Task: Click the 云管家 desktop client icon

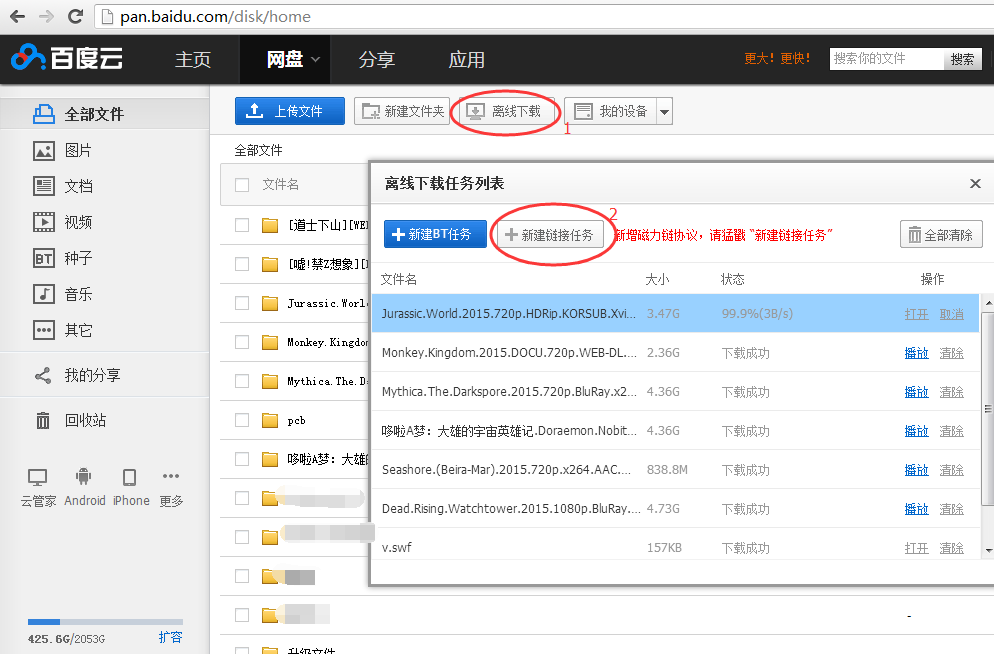Action: click(x=38, y=488)
